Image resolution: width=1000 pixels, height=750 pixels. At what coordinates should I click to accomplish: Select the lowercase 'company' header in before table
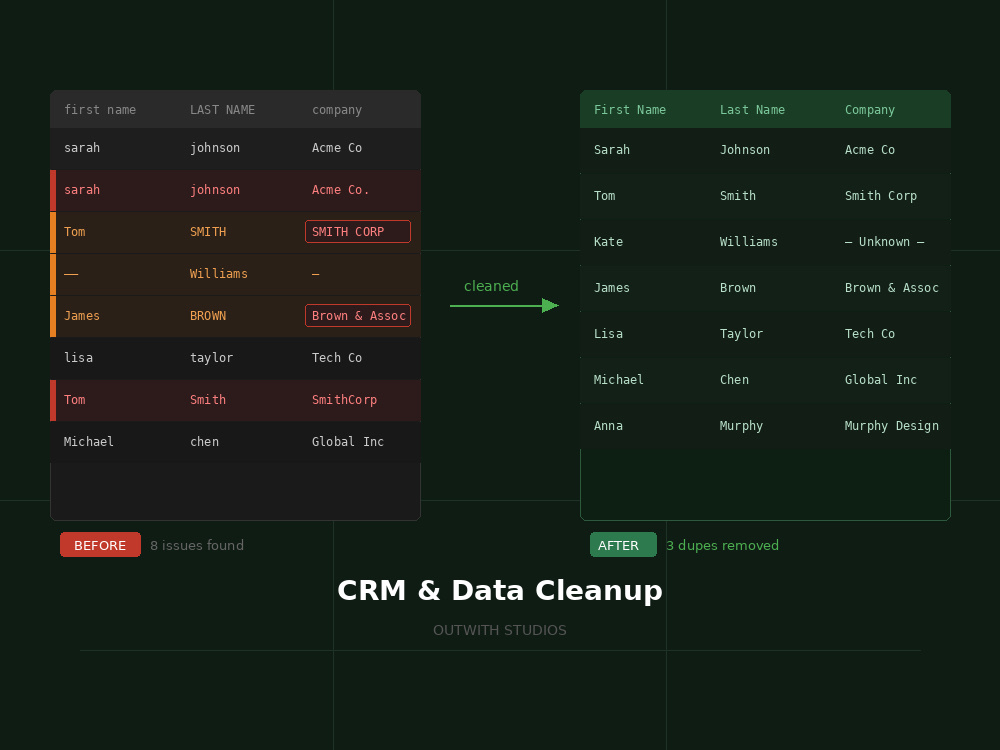[337, 110]
